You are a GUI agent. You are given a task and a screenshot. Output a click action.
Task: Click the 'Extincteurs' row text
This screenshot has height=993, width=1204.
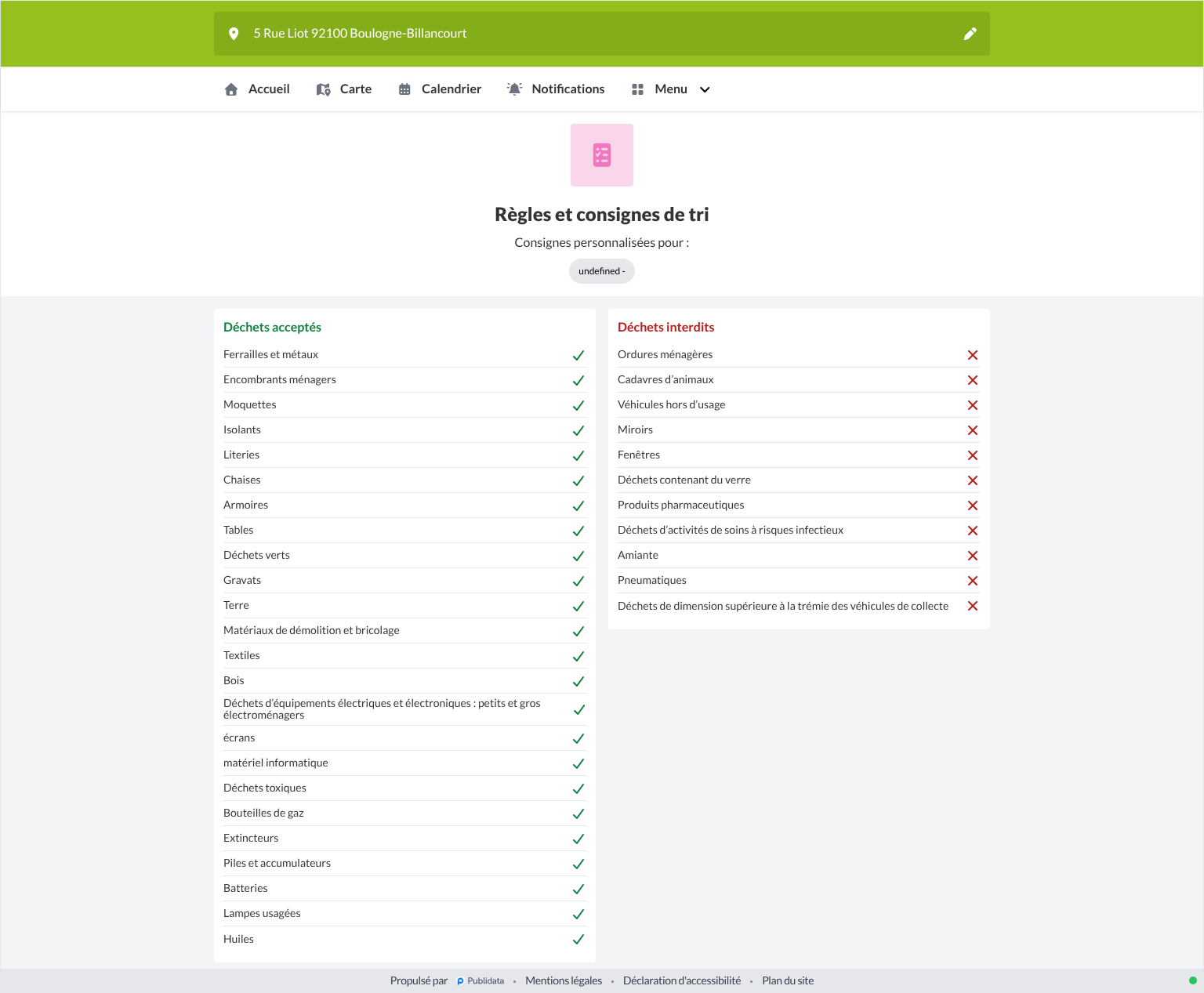251,838
